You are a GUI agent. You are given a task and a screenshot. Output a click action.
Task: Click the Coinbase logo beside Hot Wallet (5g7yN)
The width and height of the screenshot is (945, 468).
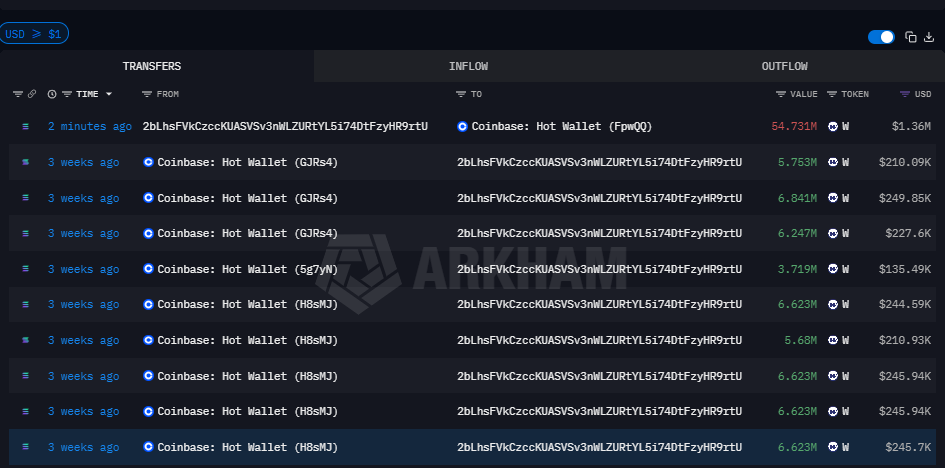tap(149, 269)
